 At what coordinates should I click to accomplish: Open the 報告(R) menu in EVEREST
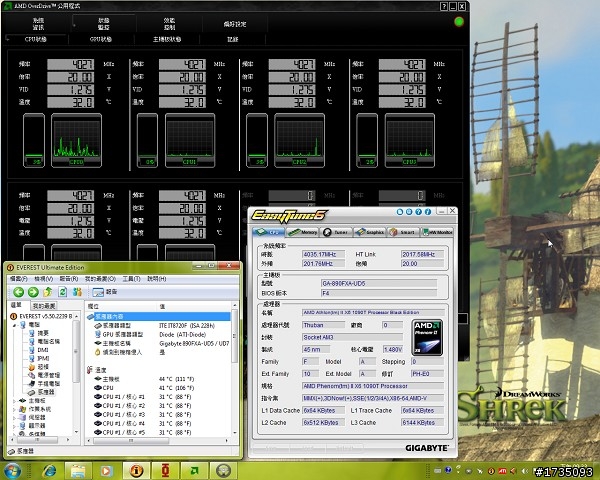coord(68,279)
